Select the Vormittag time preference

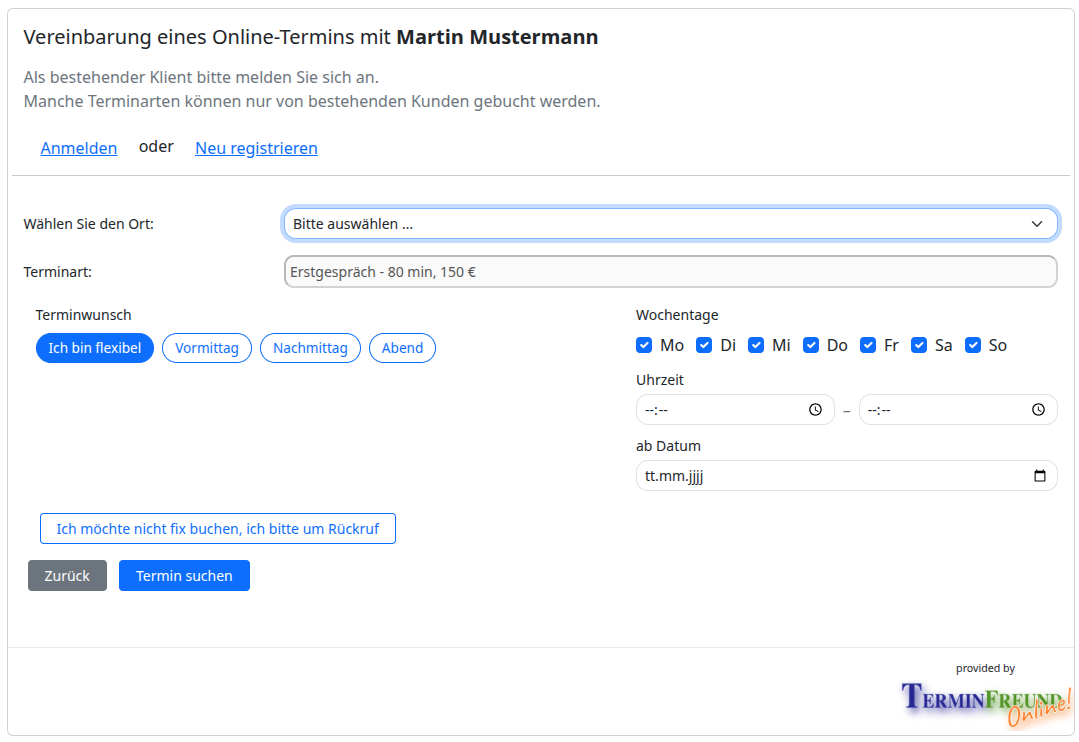(x=206, y=348)
